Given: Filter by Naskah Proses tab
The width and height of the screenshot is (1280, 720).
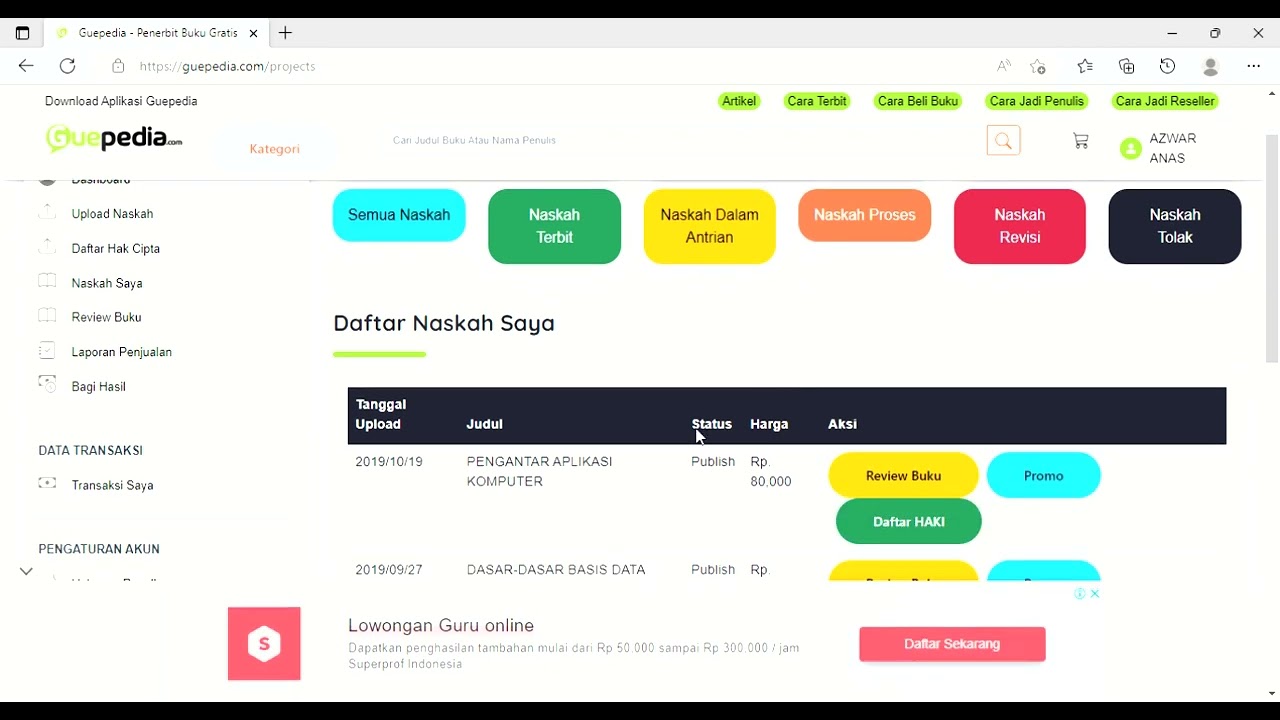Looking at the screenshot, I should [865, 215].
